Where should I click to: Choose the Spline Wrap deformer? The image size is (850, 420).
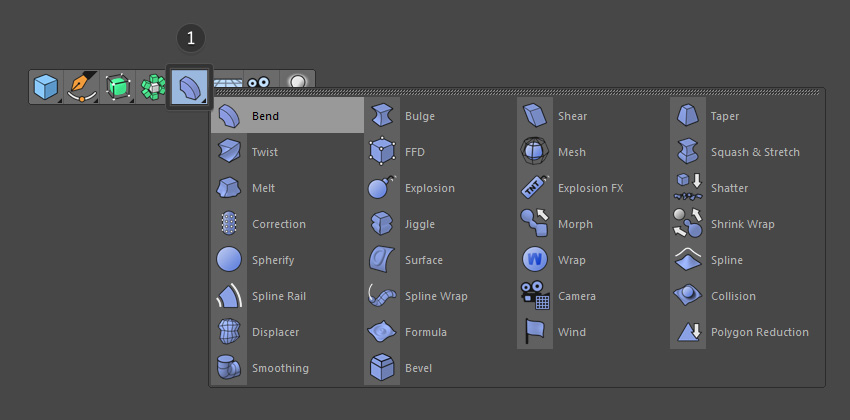coord(435,296)
